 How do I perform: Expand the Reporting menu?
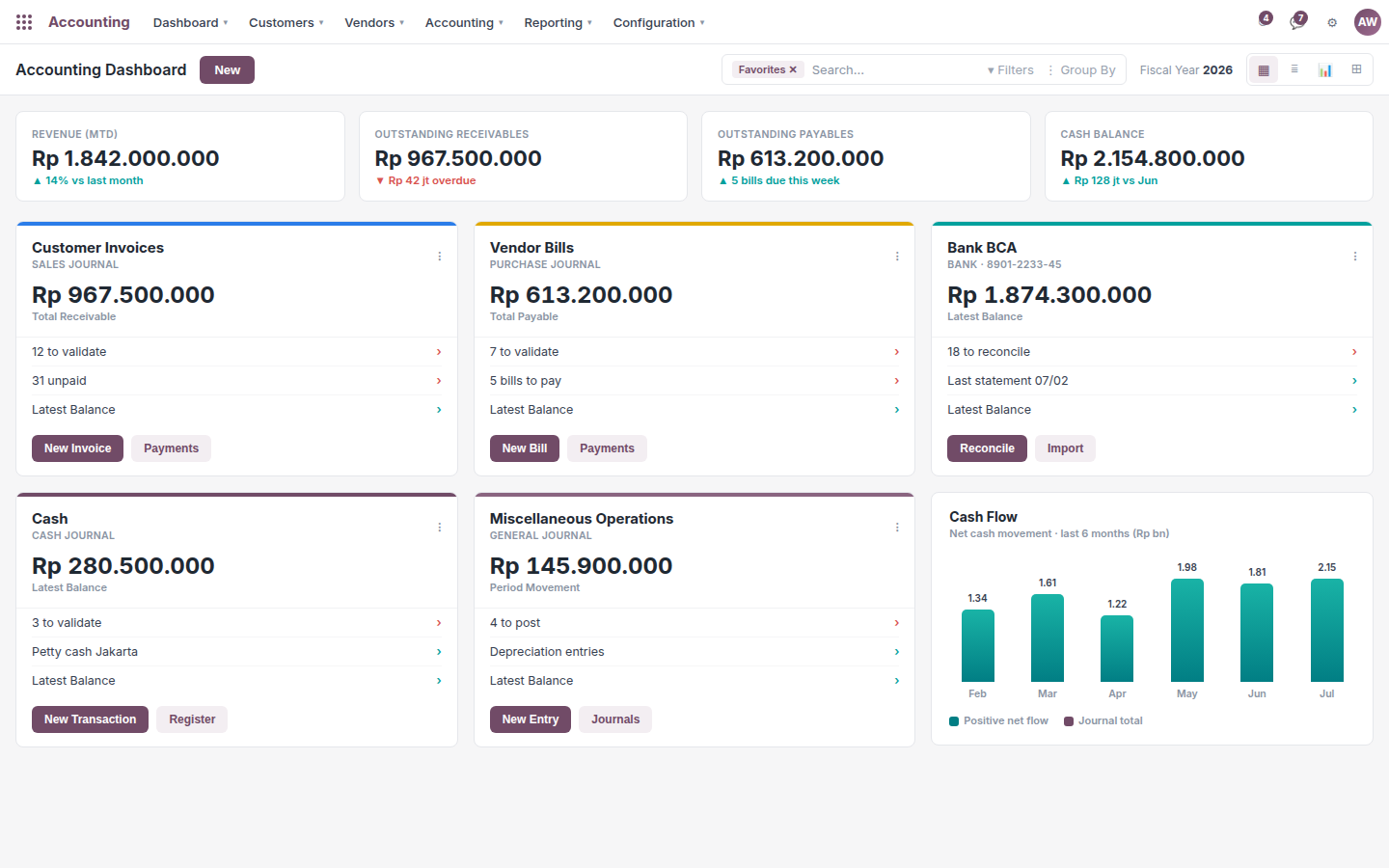558,22
